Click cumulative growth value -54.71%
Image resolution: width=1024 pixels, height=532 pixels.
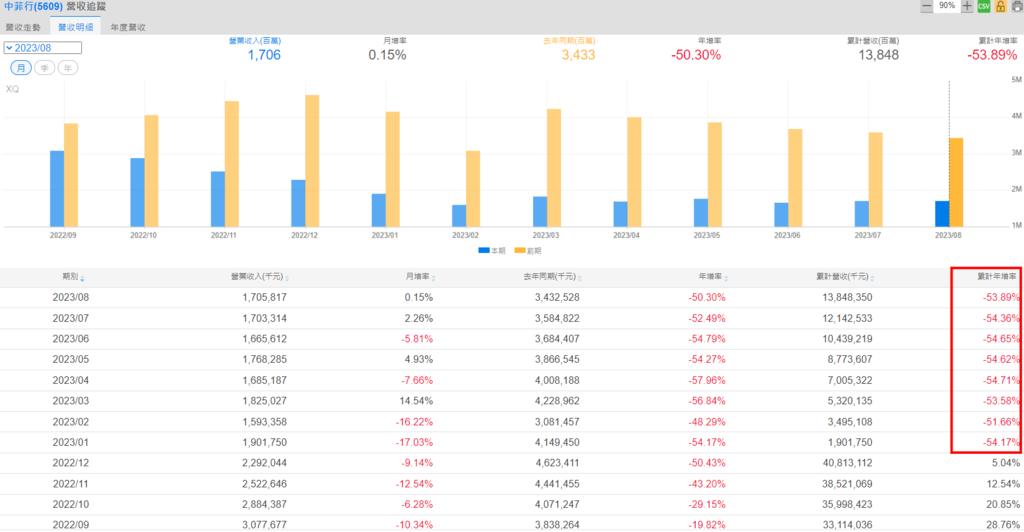(x=1001, y=381)
